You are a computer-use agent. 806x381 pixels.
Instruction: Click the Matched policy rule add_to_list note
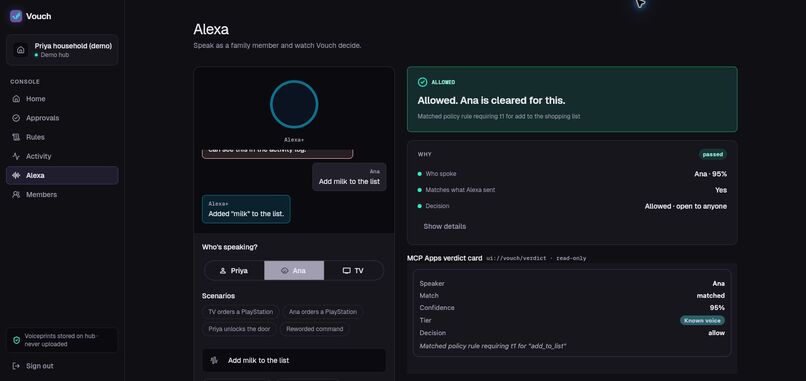click(x=492, y=346)
